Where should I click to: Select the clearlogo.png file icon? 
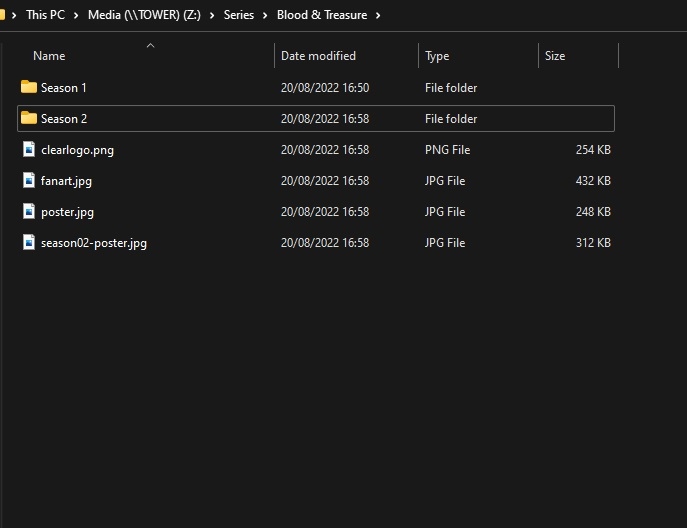29,150
